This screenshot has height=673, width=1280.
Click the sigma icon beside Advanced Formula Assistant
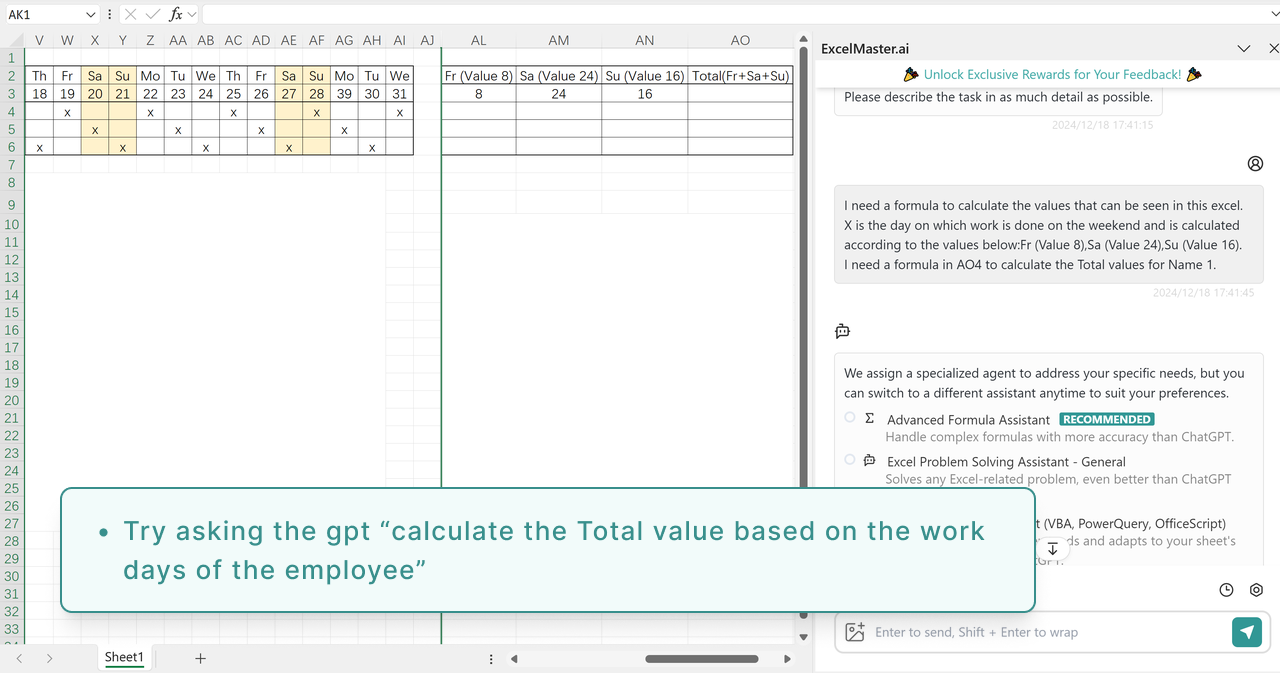869,418
